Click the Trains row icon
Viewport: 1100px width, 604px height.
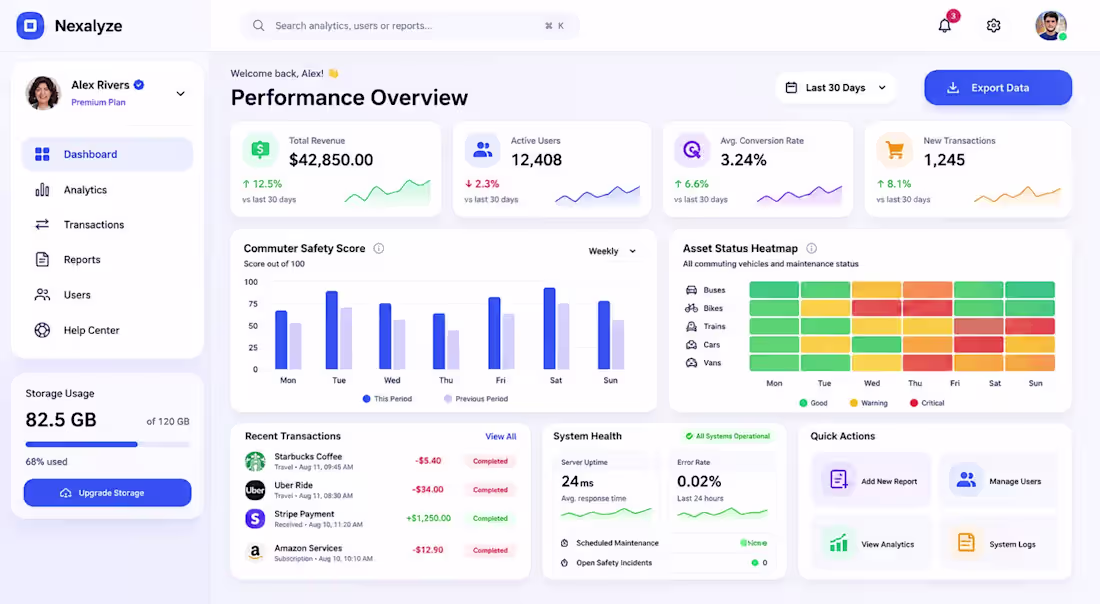coord(691,326)
